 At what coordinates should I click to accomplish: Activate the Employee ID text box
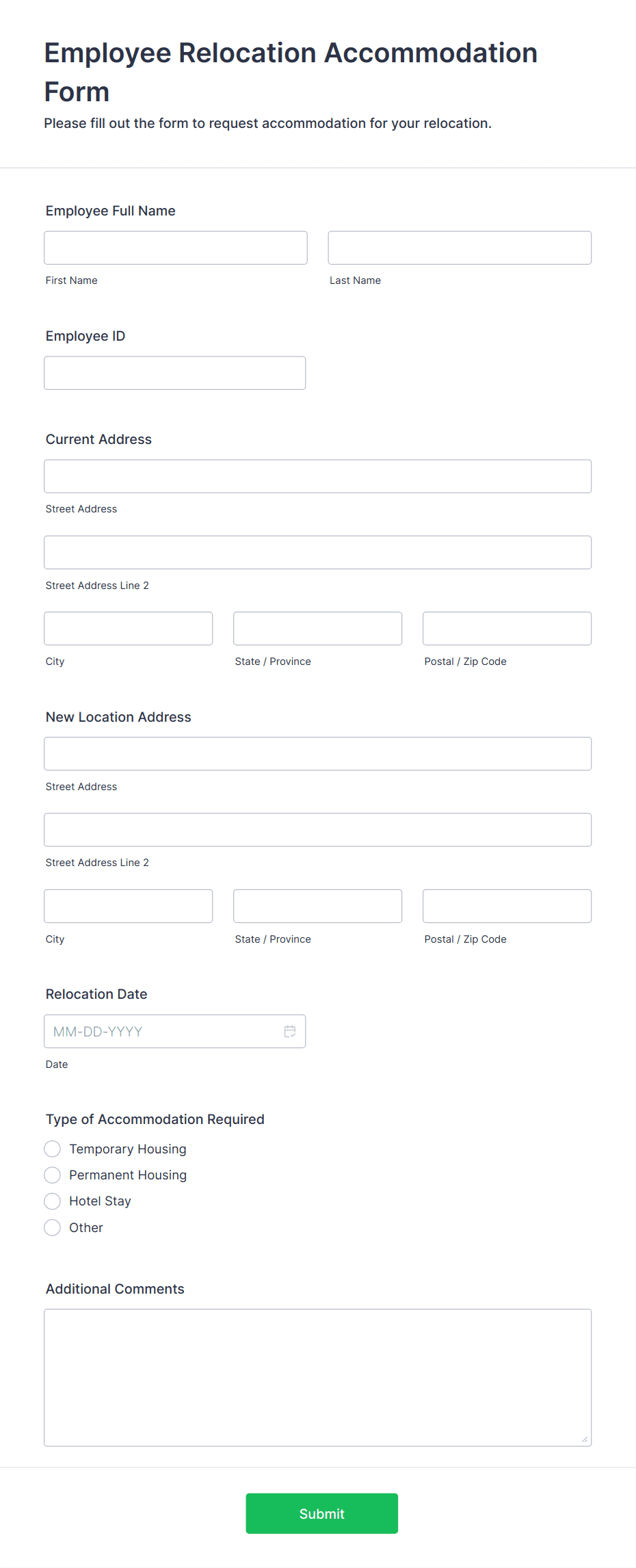point(175,373)
